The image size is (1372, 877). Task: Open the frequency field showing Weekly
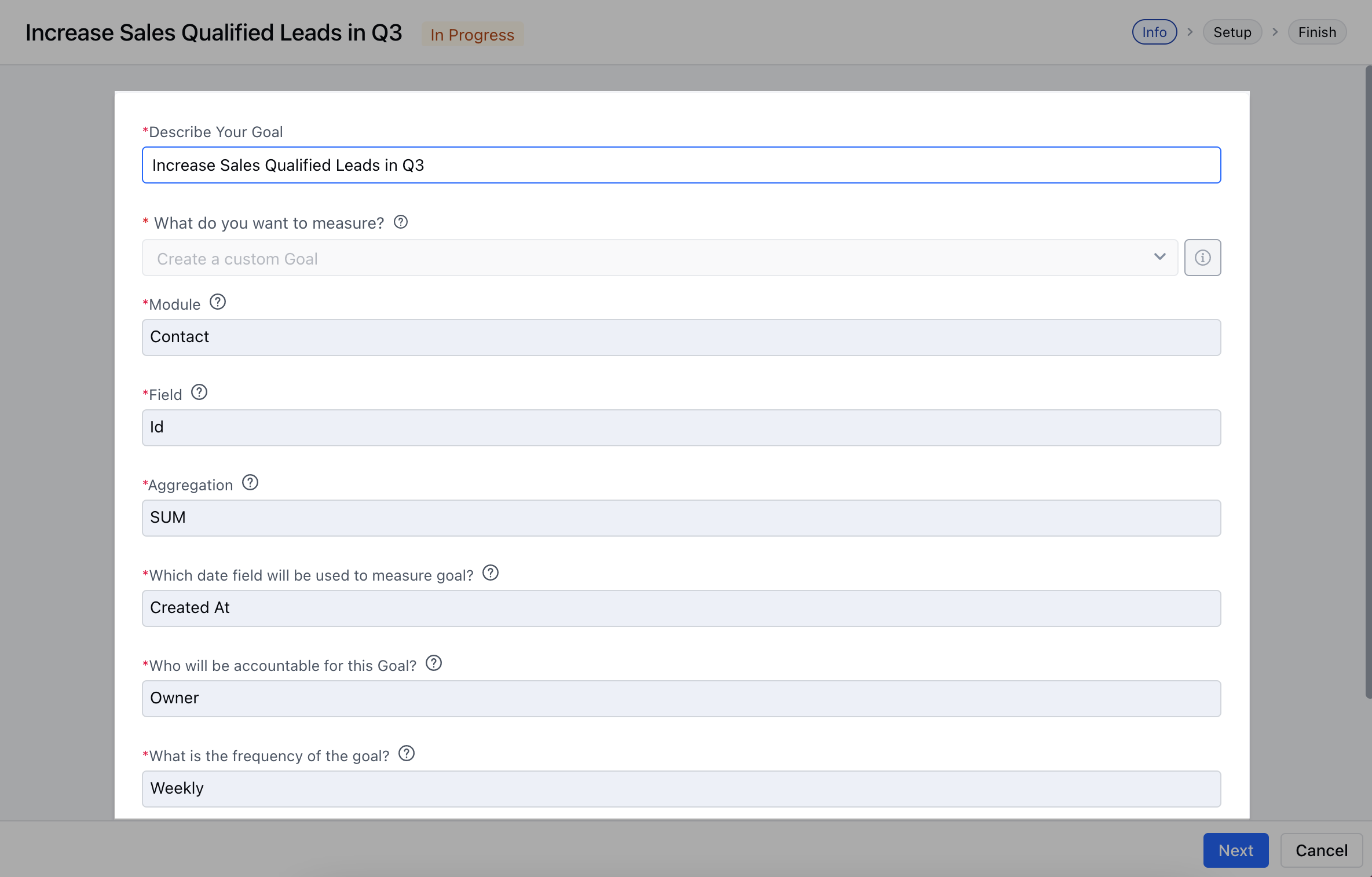[681, 789]
